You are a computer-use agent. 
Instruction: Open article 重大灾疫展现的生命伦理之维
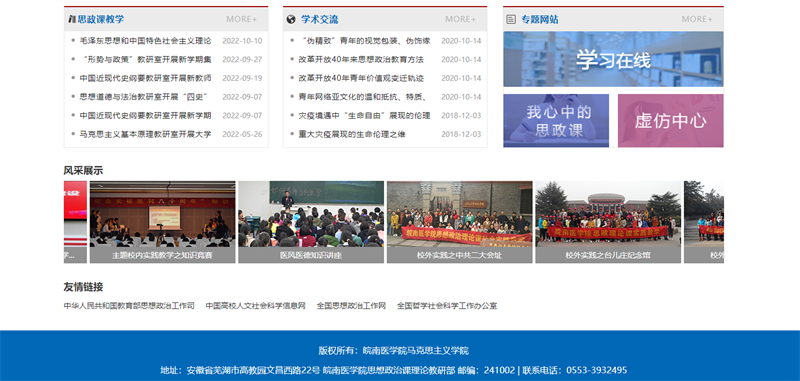[x=352, y=134]
